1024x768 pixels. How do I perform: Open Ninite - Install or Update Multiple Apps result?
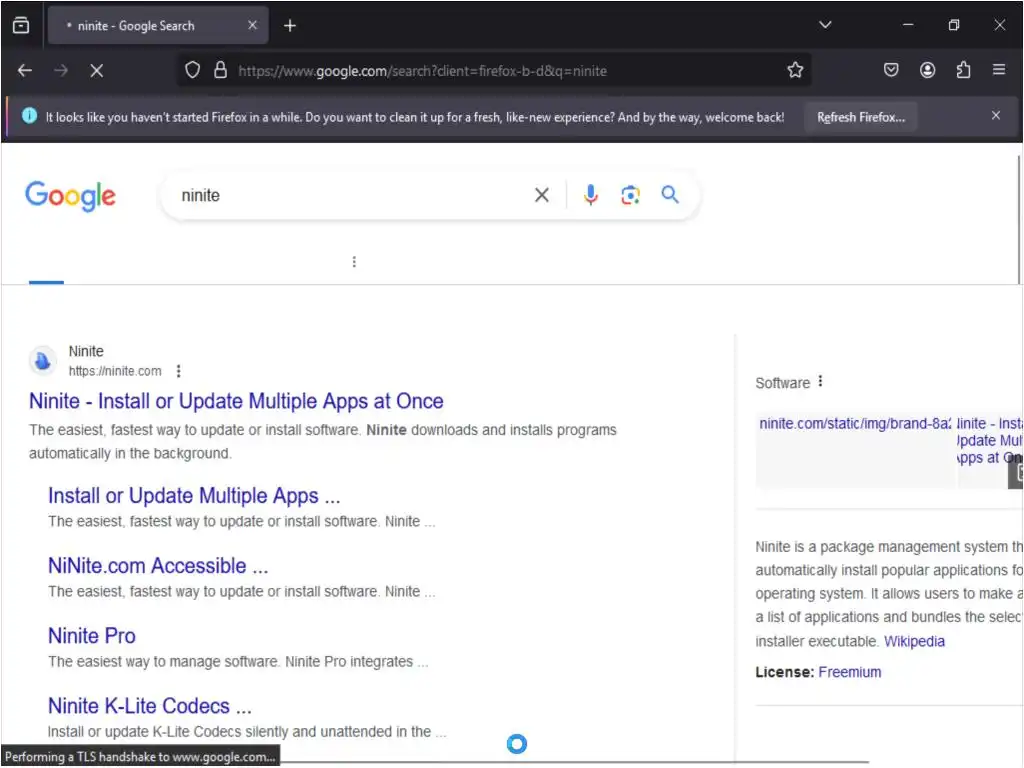(x=236, y=401)
